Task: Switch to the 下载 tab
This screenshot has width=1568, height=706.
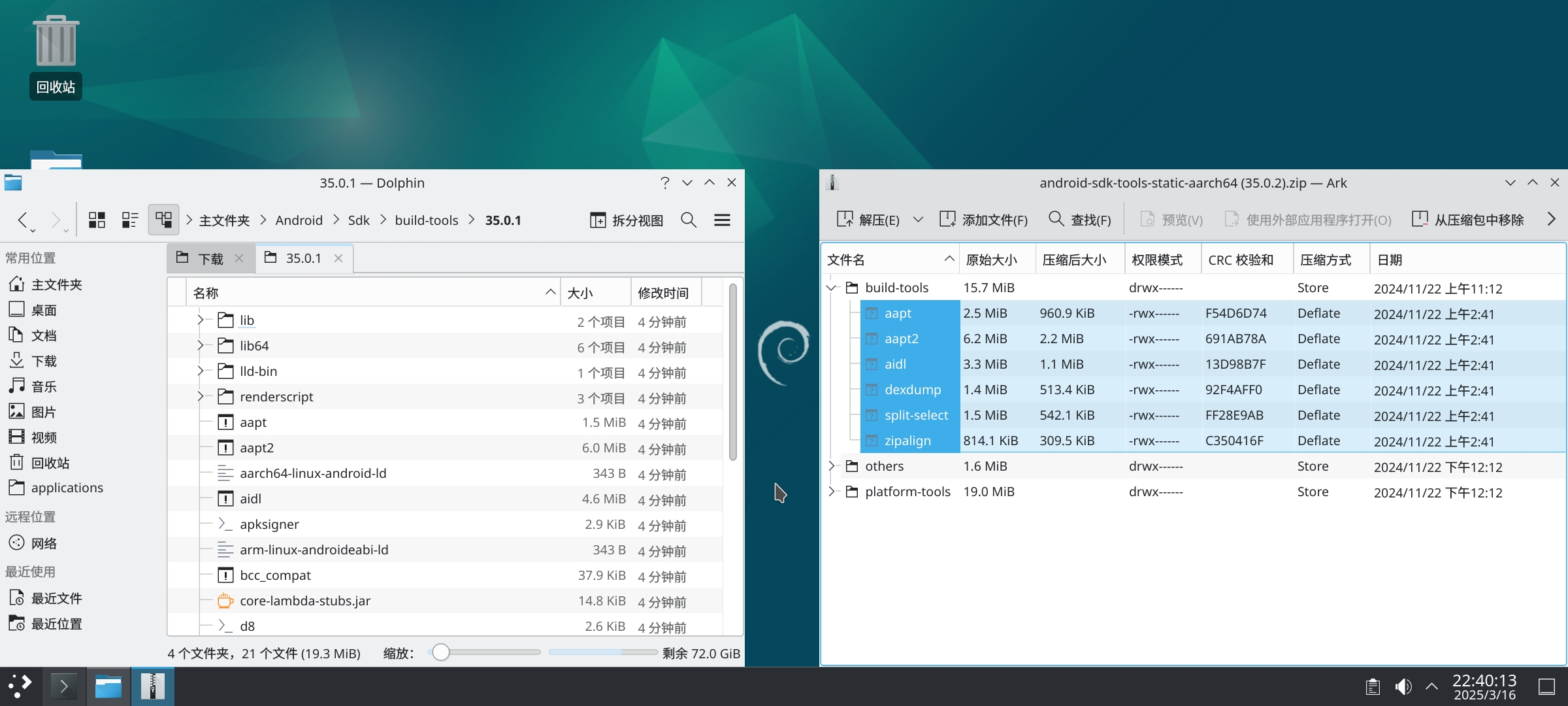Action: tap(210, 258)
